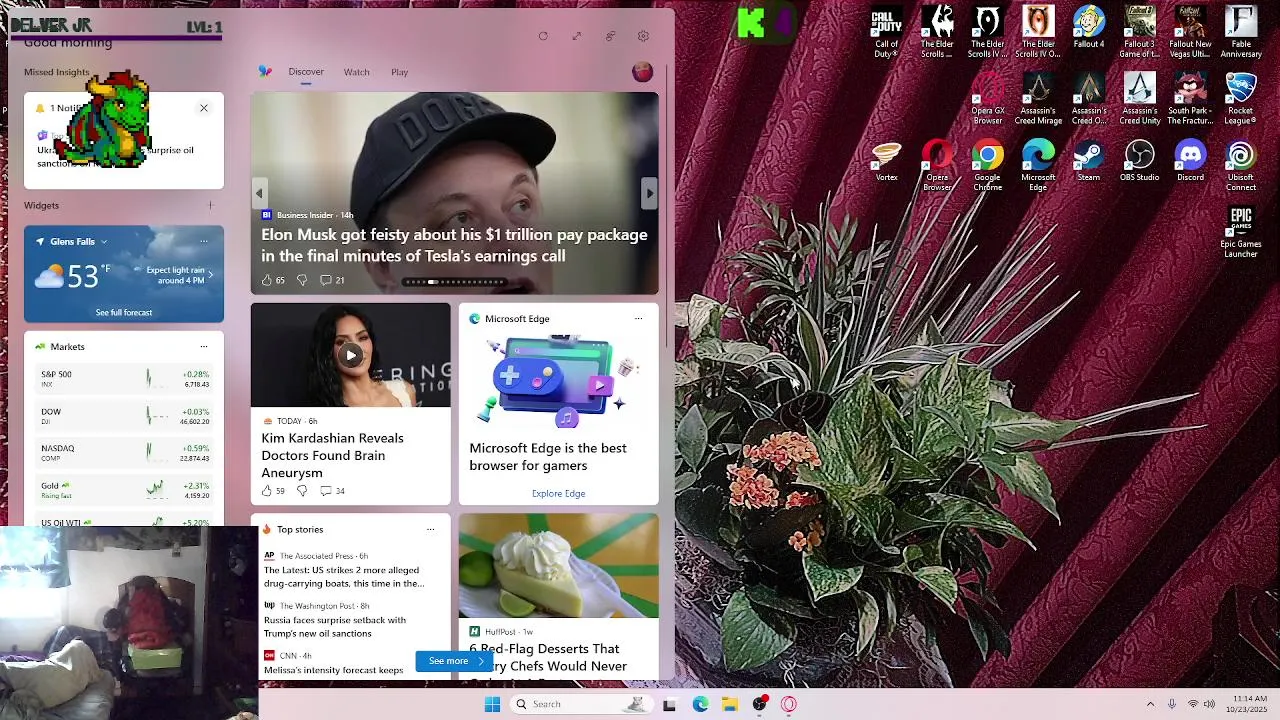Dislike the Kim Kardashian story
The width and height of the screenshot is (1280, 720).
pos(302,491)
